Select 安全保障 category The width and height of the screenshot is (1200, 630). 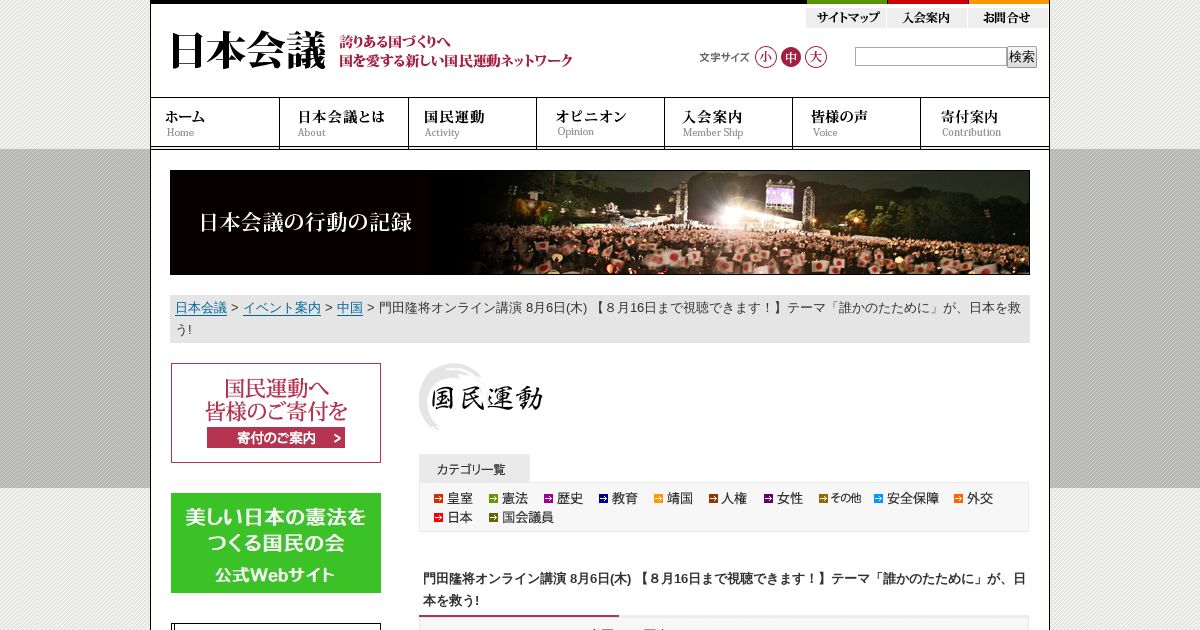tap(906, 498)
